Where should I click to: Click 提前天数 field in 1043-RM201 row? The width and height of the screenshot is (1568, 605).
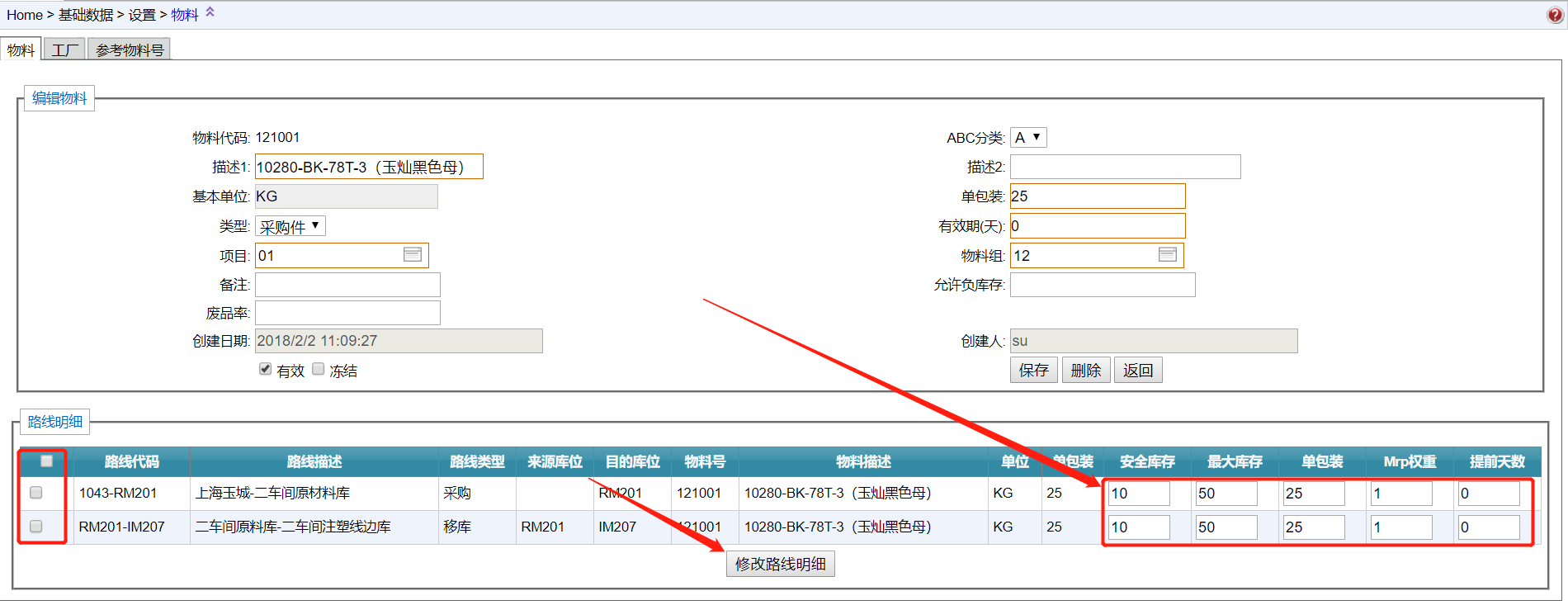coord(1489,494)
